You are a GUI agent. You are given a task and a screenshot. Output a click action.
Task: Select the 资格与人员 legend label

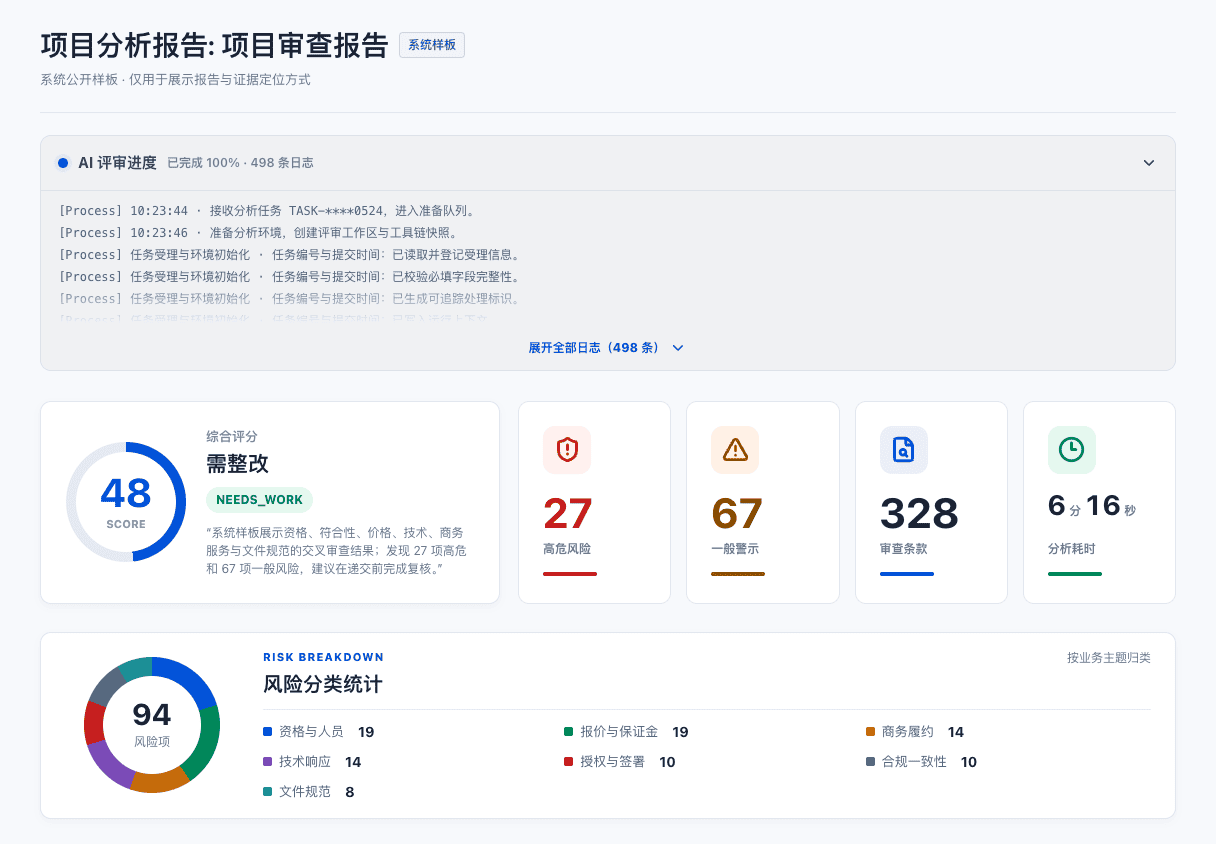[x=311, y=732]
